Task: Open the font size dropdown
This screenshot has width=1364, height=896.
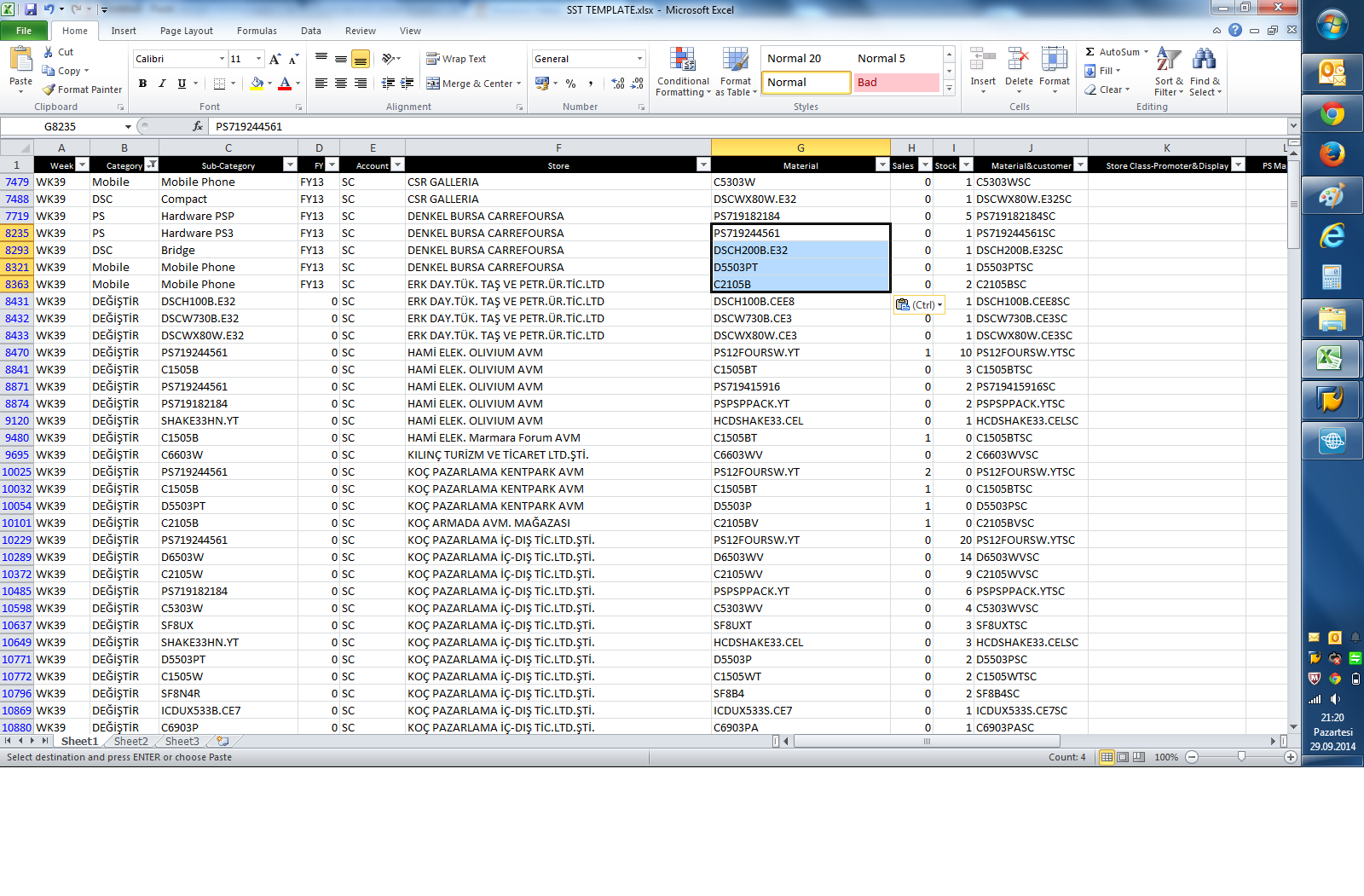Action: pyautogui.click(x=258, y=59)
